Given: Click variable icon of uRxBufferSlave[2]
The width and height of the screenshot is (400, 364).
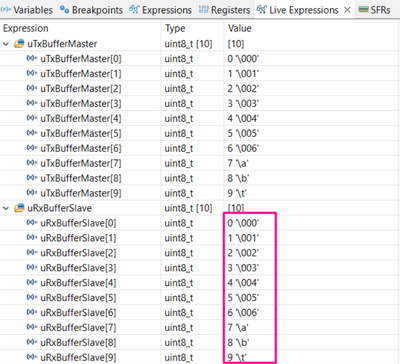Looking at the screenshot, I should [31, 253].
